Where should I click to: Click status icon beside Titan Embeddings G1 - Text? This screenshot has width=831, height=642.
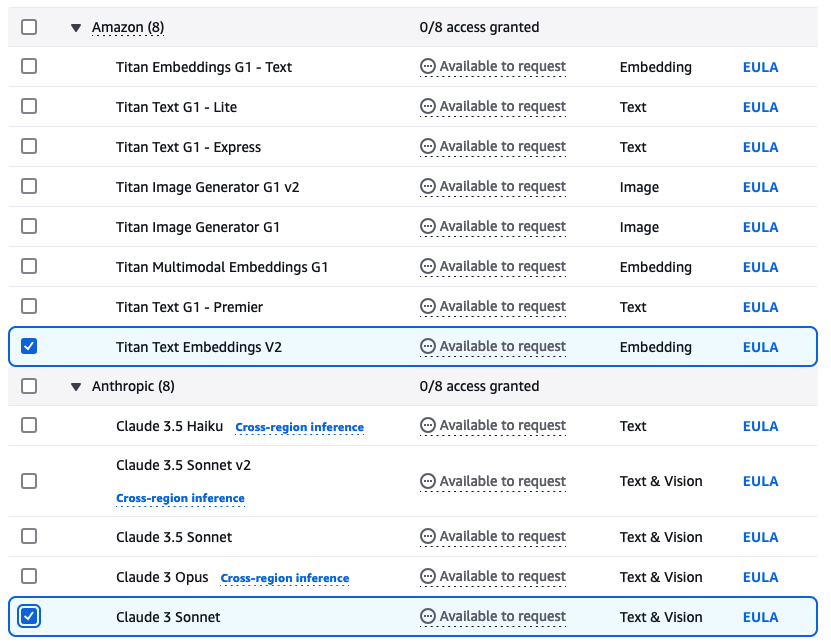click(428, 67)
